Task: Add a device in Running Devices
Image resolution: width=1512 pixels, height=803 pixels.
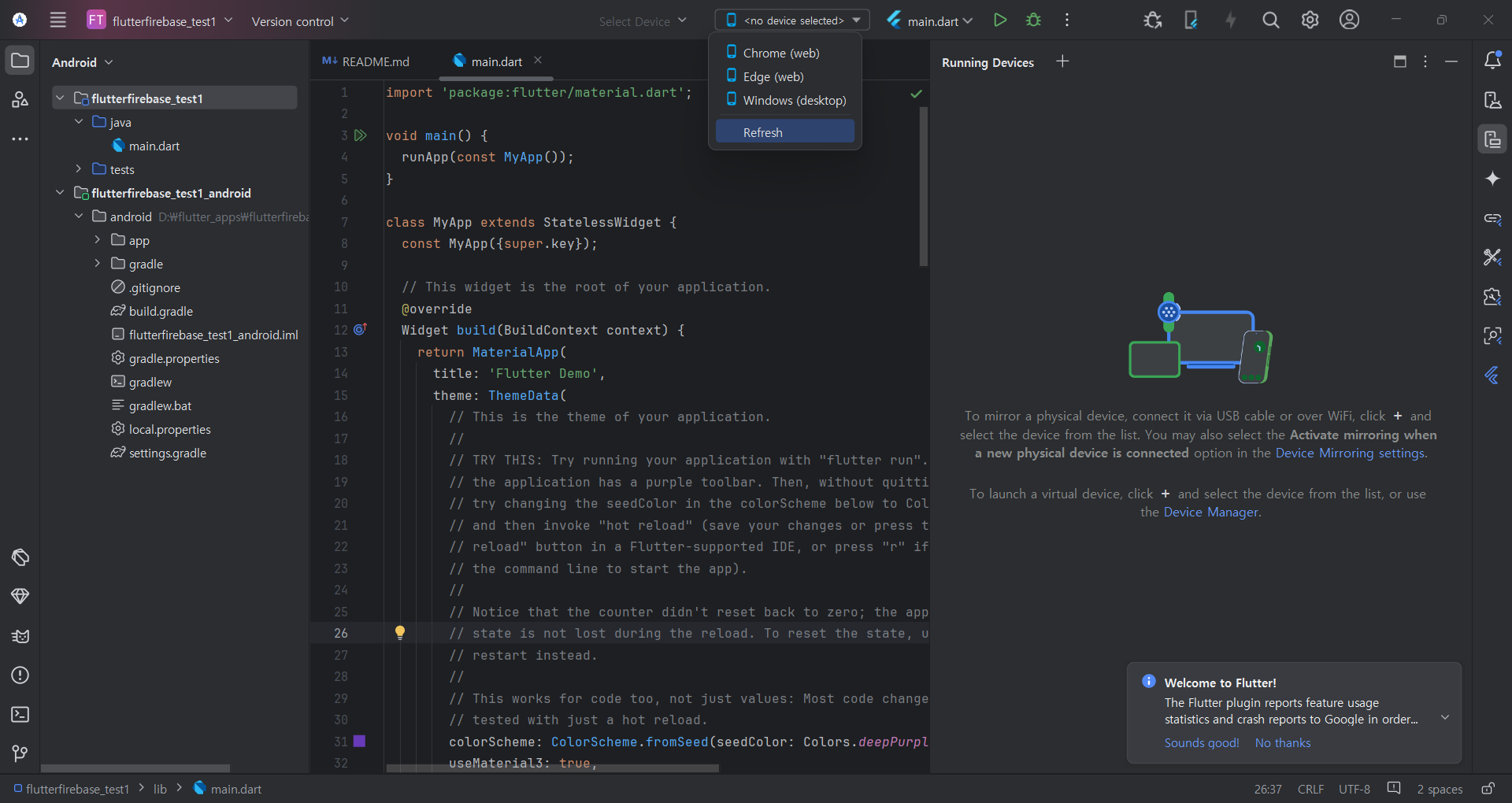Action: (1062, 61)
